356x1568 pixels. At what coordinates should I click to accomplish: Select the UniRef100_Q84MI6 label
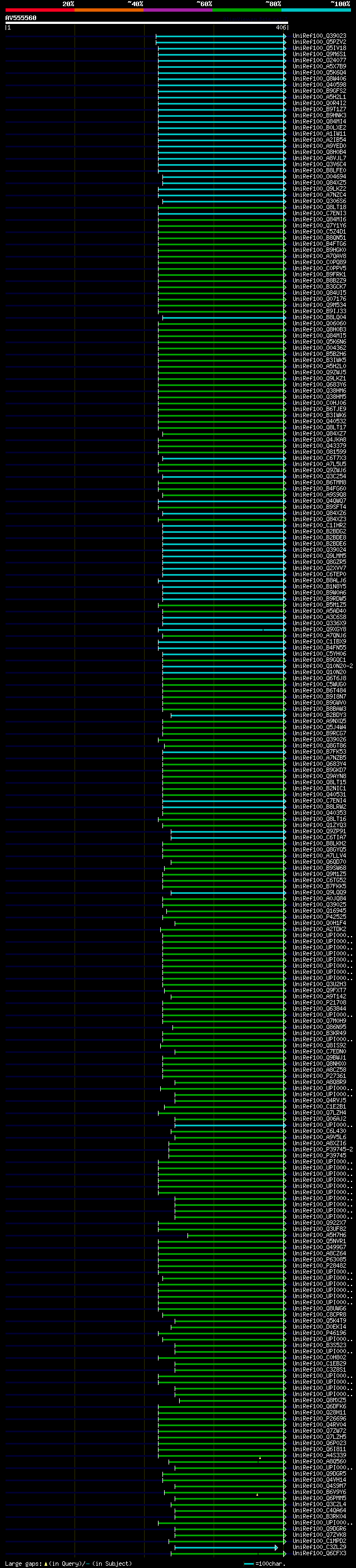319,219
